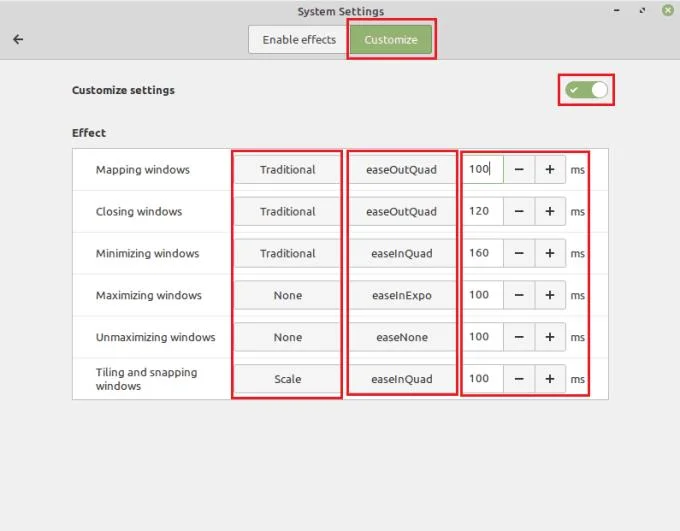This screenshot has height=531, width=680.
Task: Switch to the Enable effects tab
Action: (x=299, y=39)
